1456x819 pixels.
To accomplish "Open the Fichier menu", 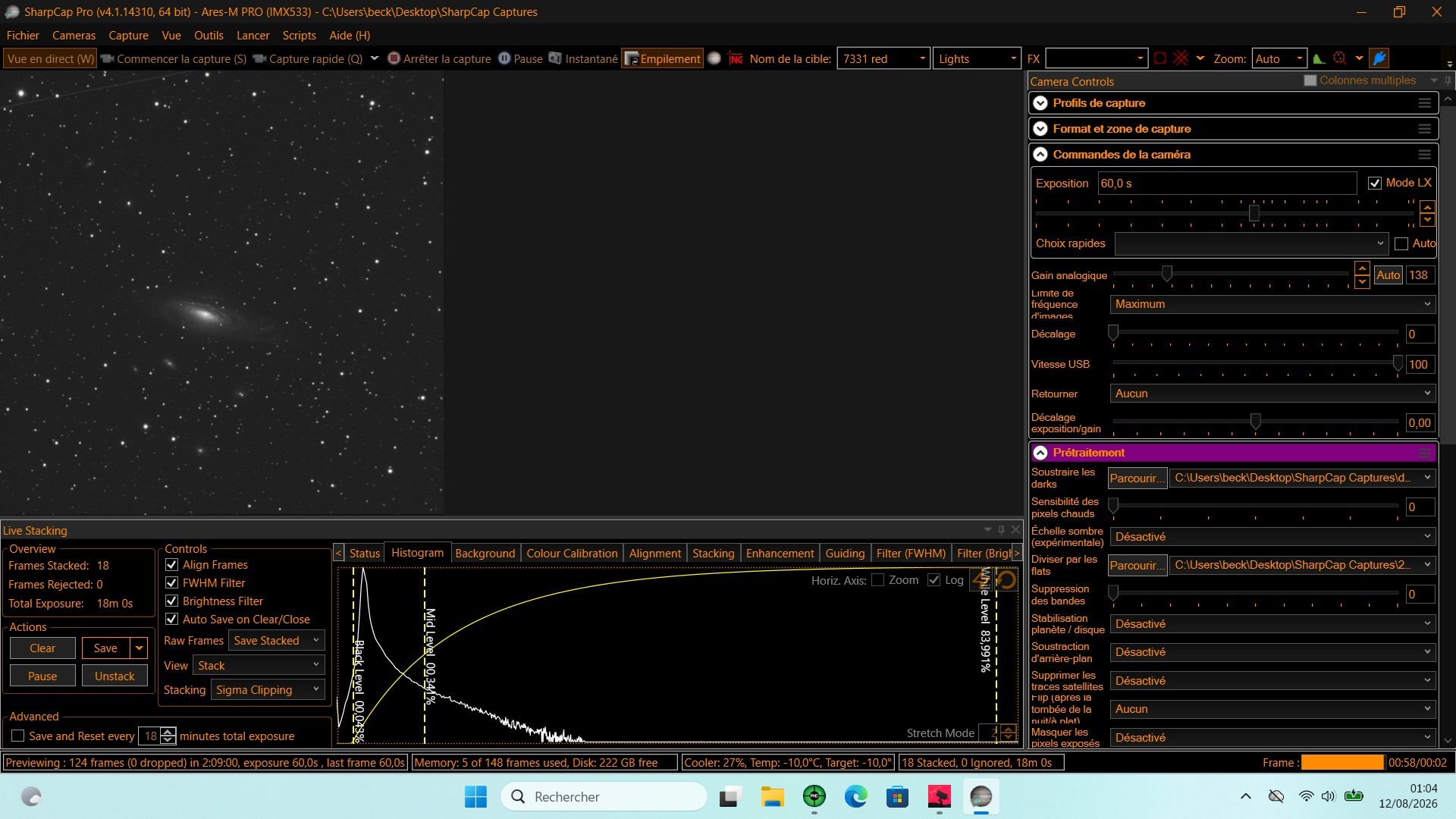I will point(23,36).
